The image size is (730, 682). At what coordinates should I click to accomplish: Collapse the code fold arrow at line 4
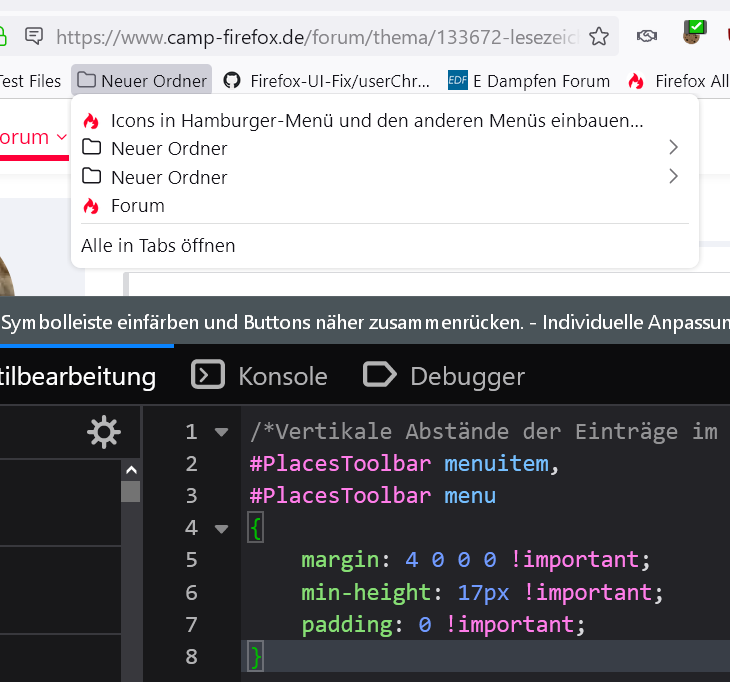pyautogui.click(x=221, y=528)
